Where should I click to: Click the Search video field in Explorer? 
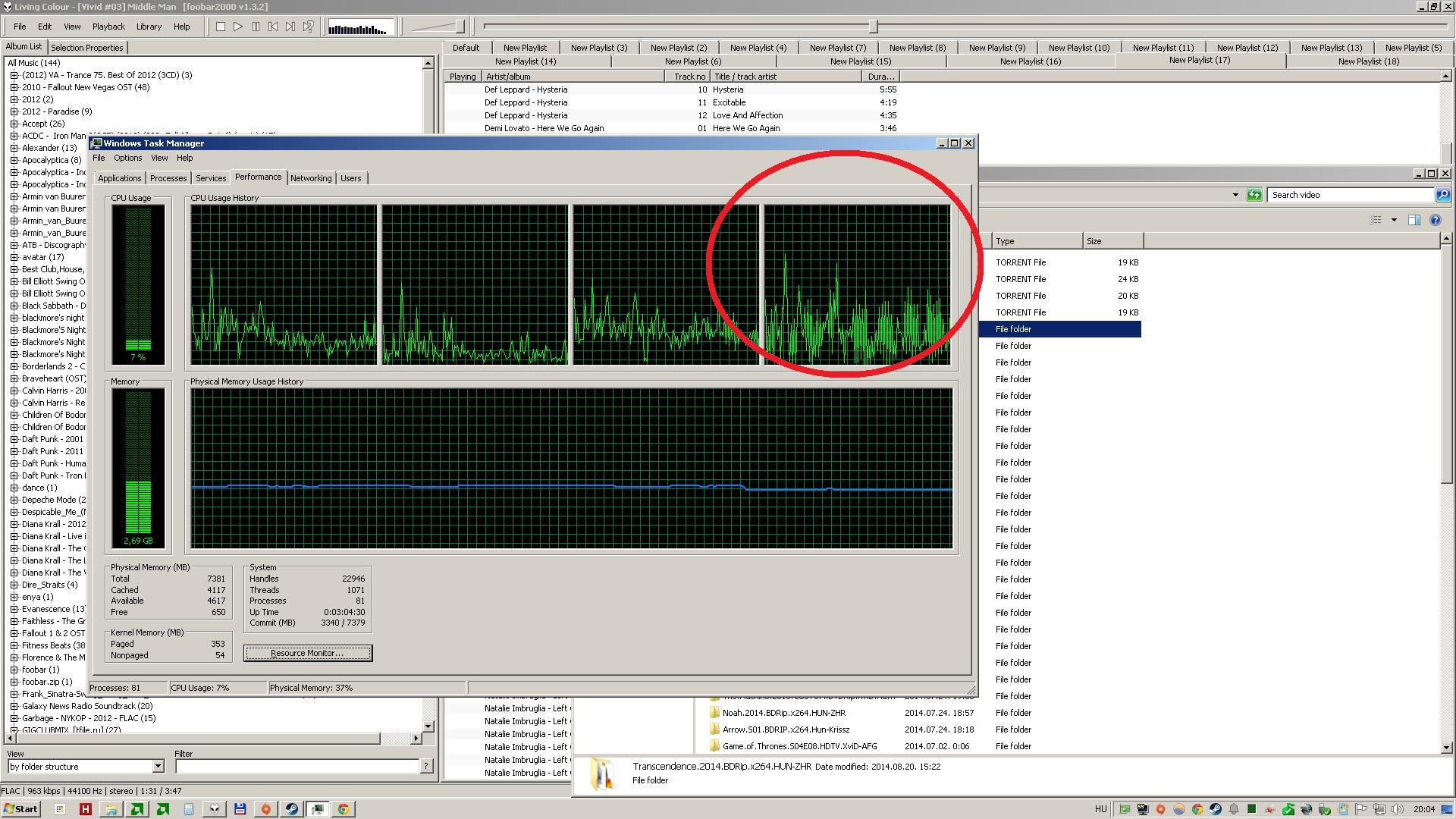[1351, 195]
